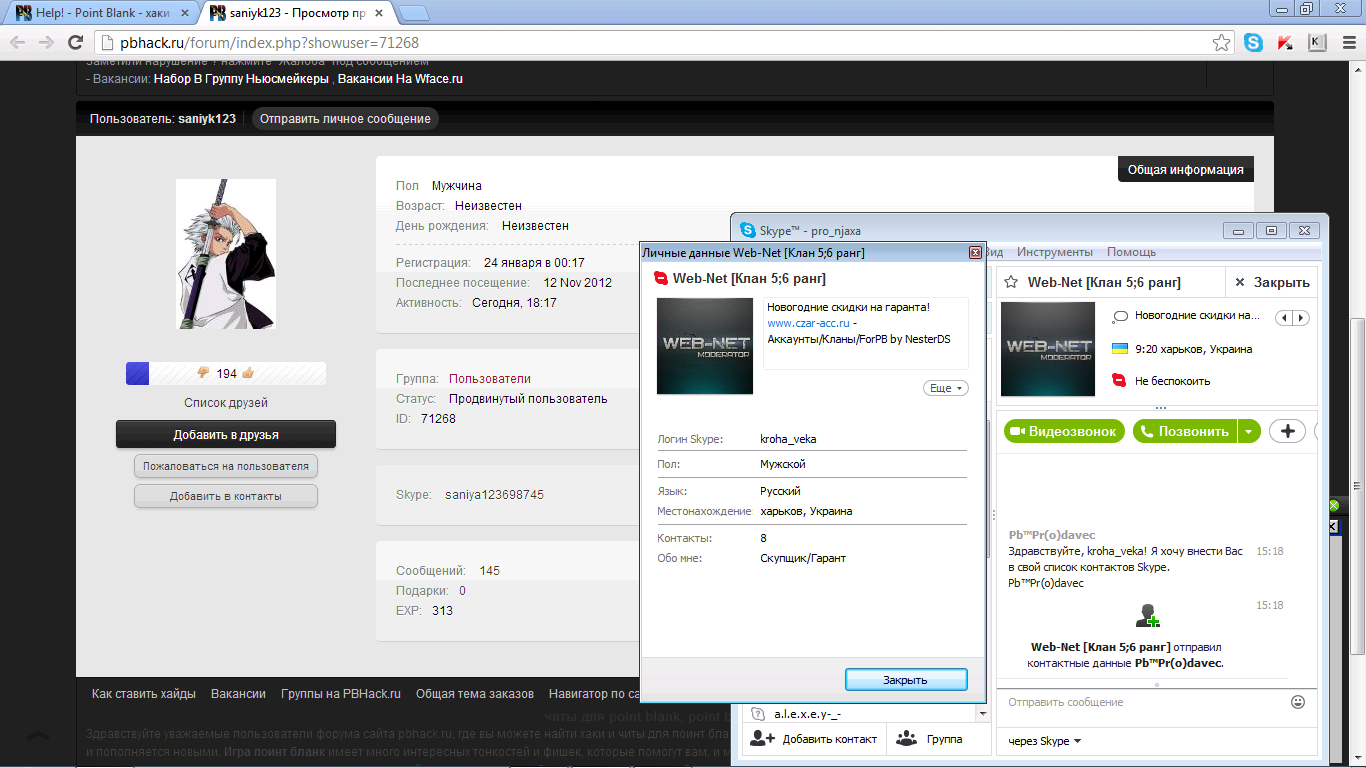This screenshot has height=768, width=1366.
Task: Open Вакансии На Wface.ru link
Action: pos(400,79)
